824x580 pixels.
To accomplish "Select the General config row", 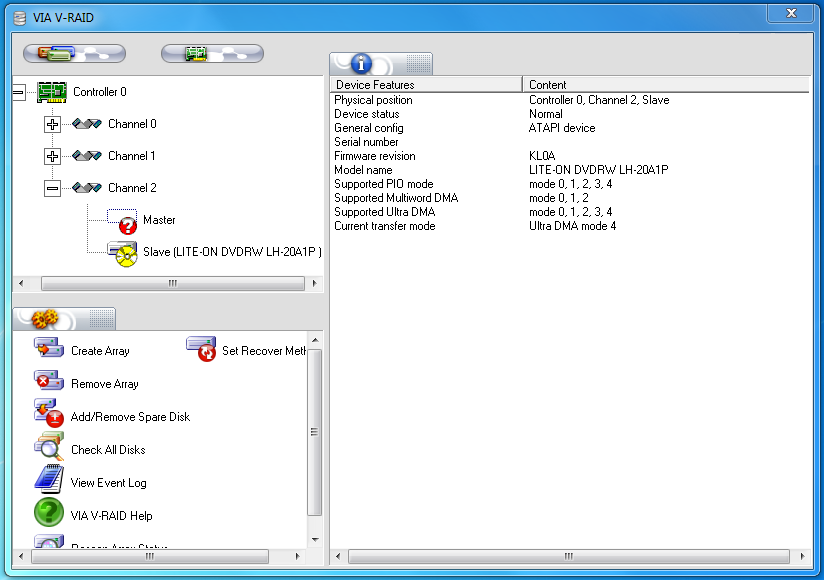I will 570,128.
